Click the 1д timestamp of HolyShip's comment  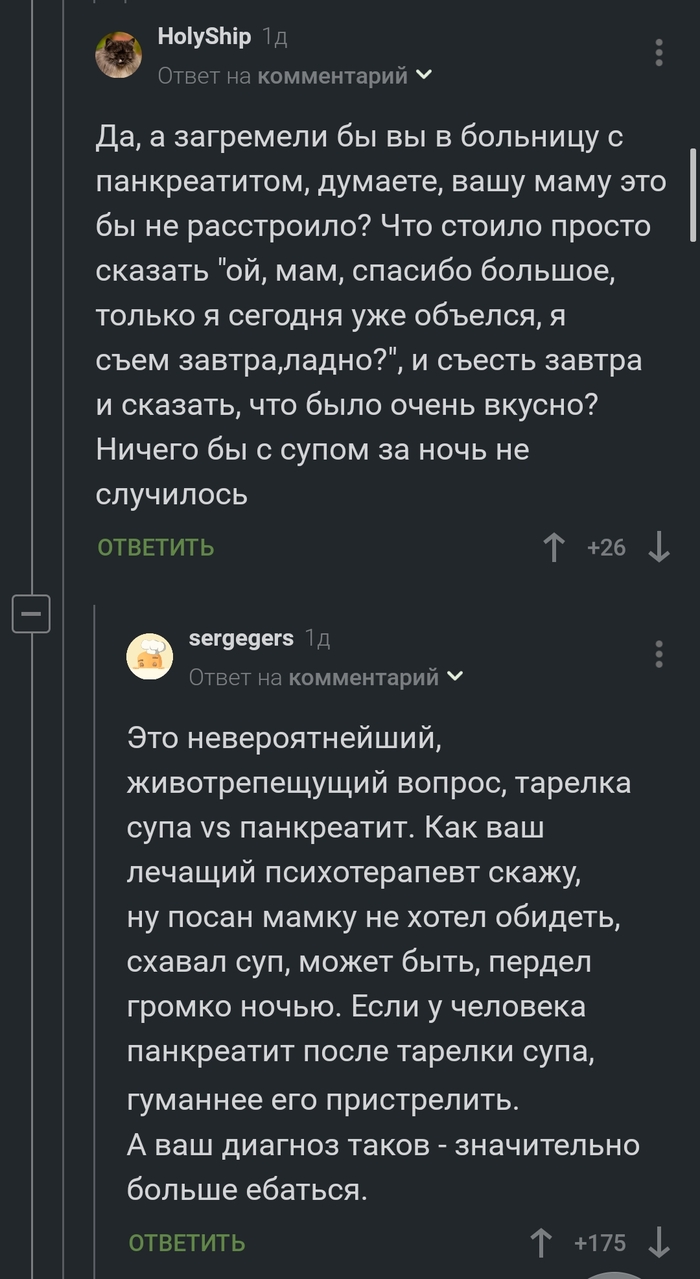click(275, 38)
